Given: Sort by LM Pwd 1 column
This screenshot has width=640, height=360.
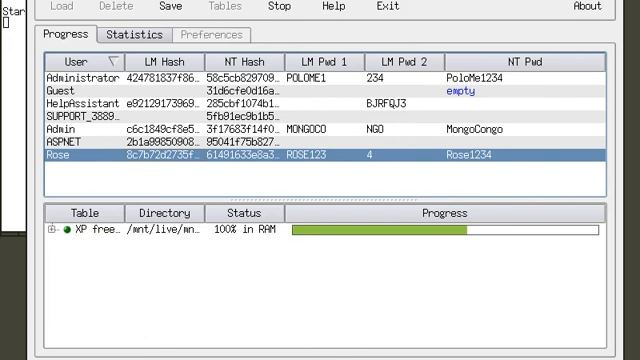Looking at the screenshot, I should (x=324, y=62).
